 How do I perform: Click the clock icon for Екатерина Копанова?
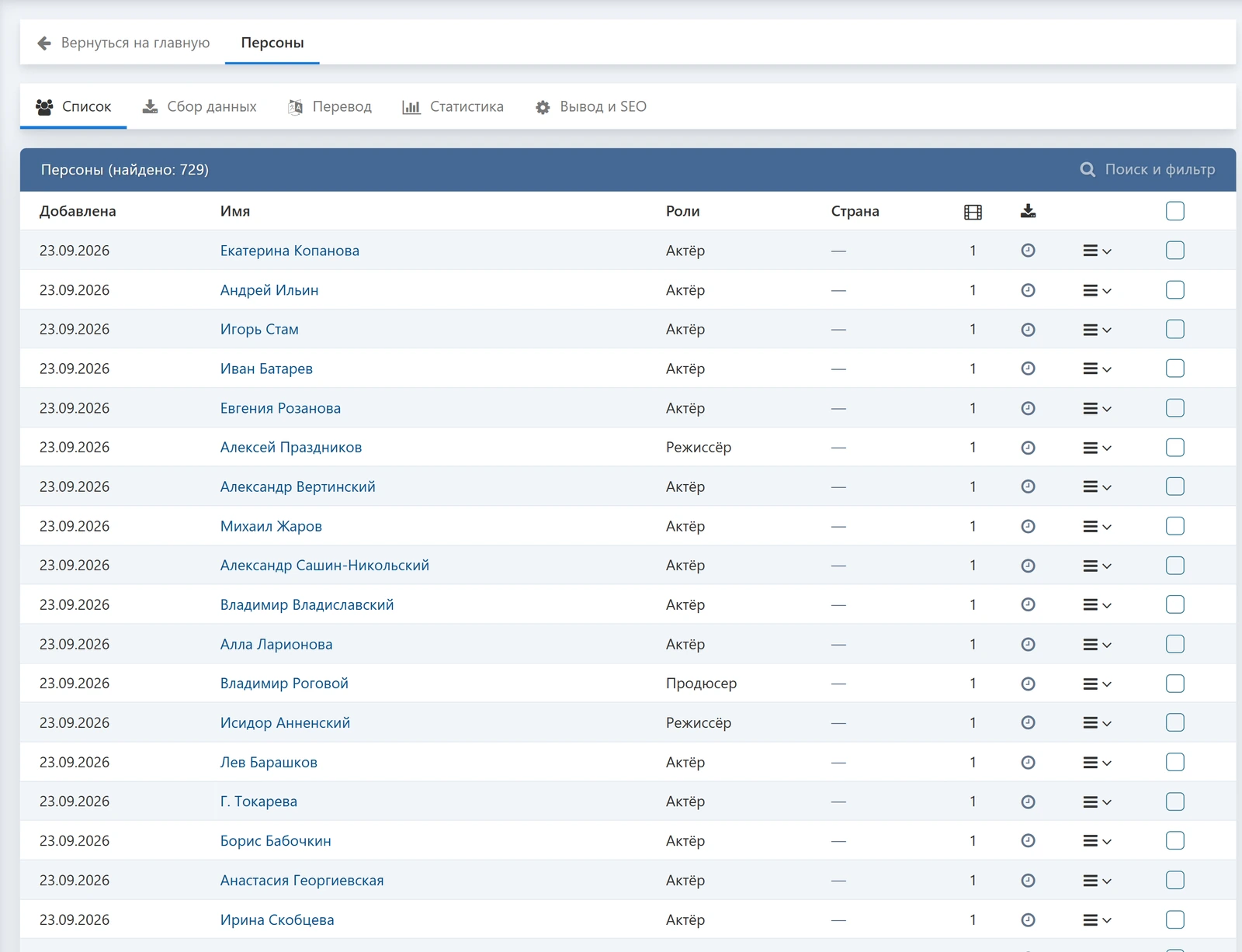(1028, 251)
